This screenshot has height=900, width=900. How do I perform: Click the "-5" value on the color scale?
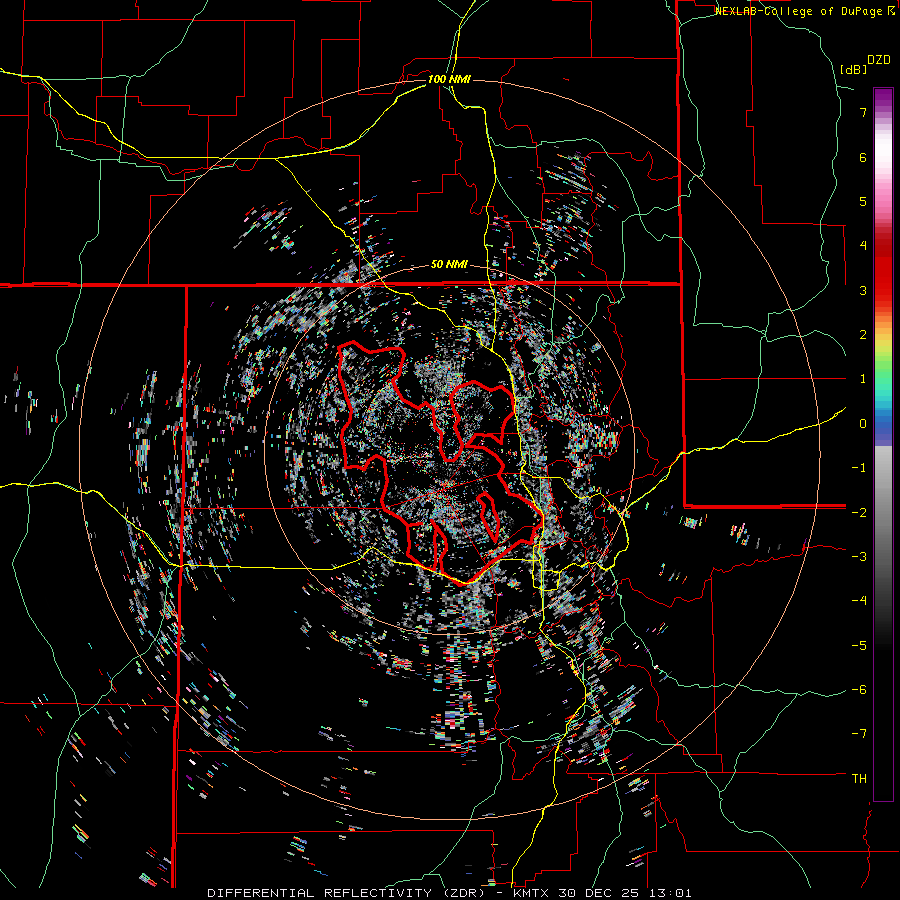pyautogui.click(x=859, y=645)
